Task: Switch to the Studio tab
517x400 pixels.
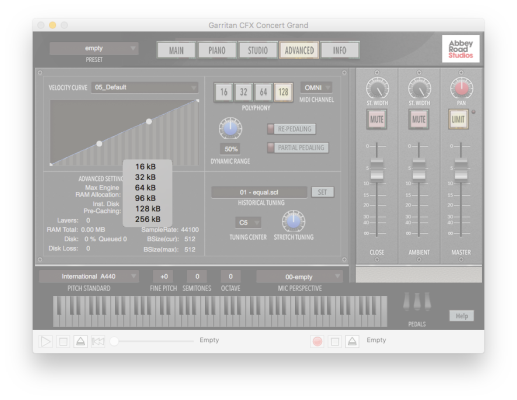Action: pos(258,50)
